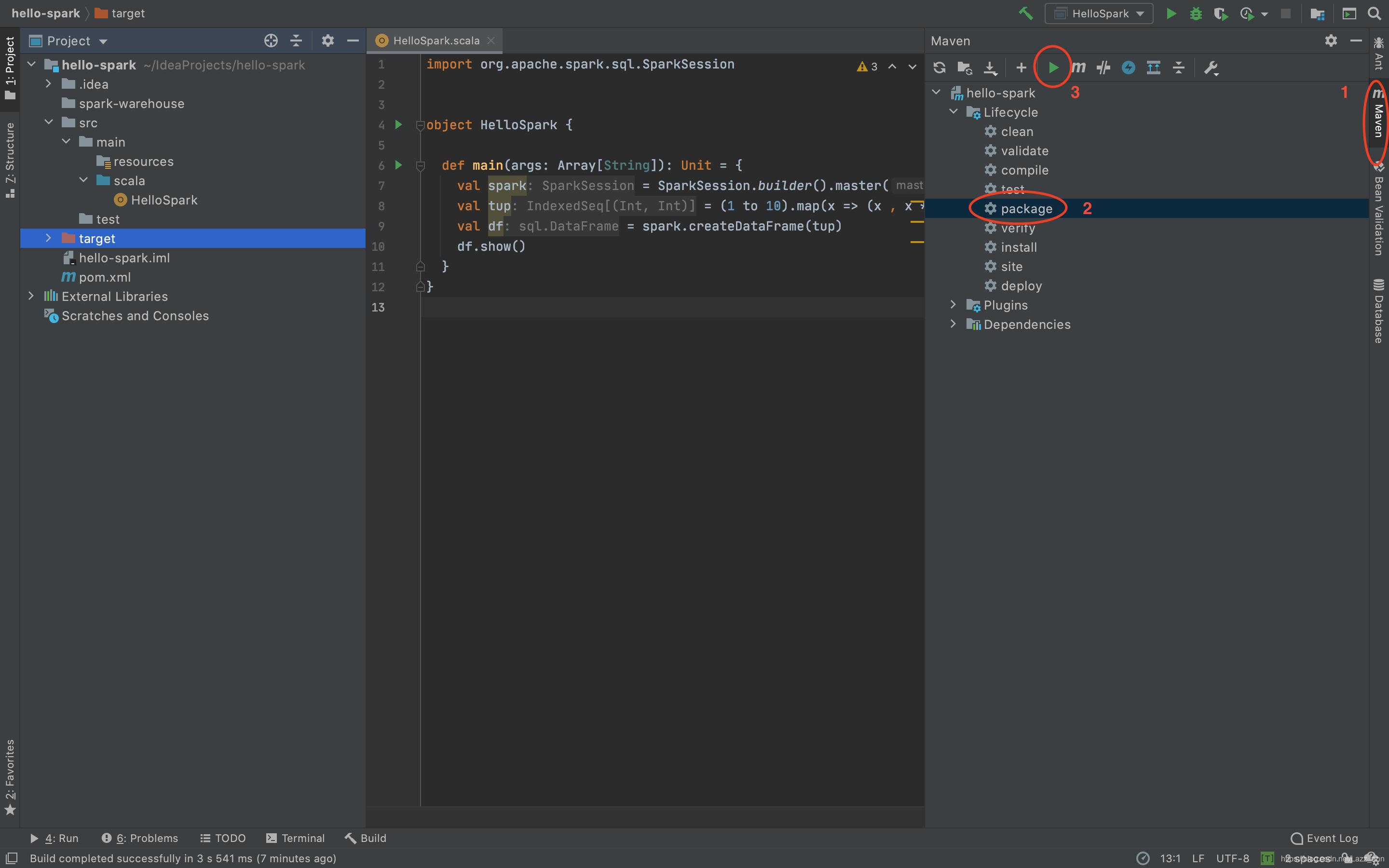Collapse all nodes in Maven tree
This screenshot has height=868, width=1389.
[1178, 68]
